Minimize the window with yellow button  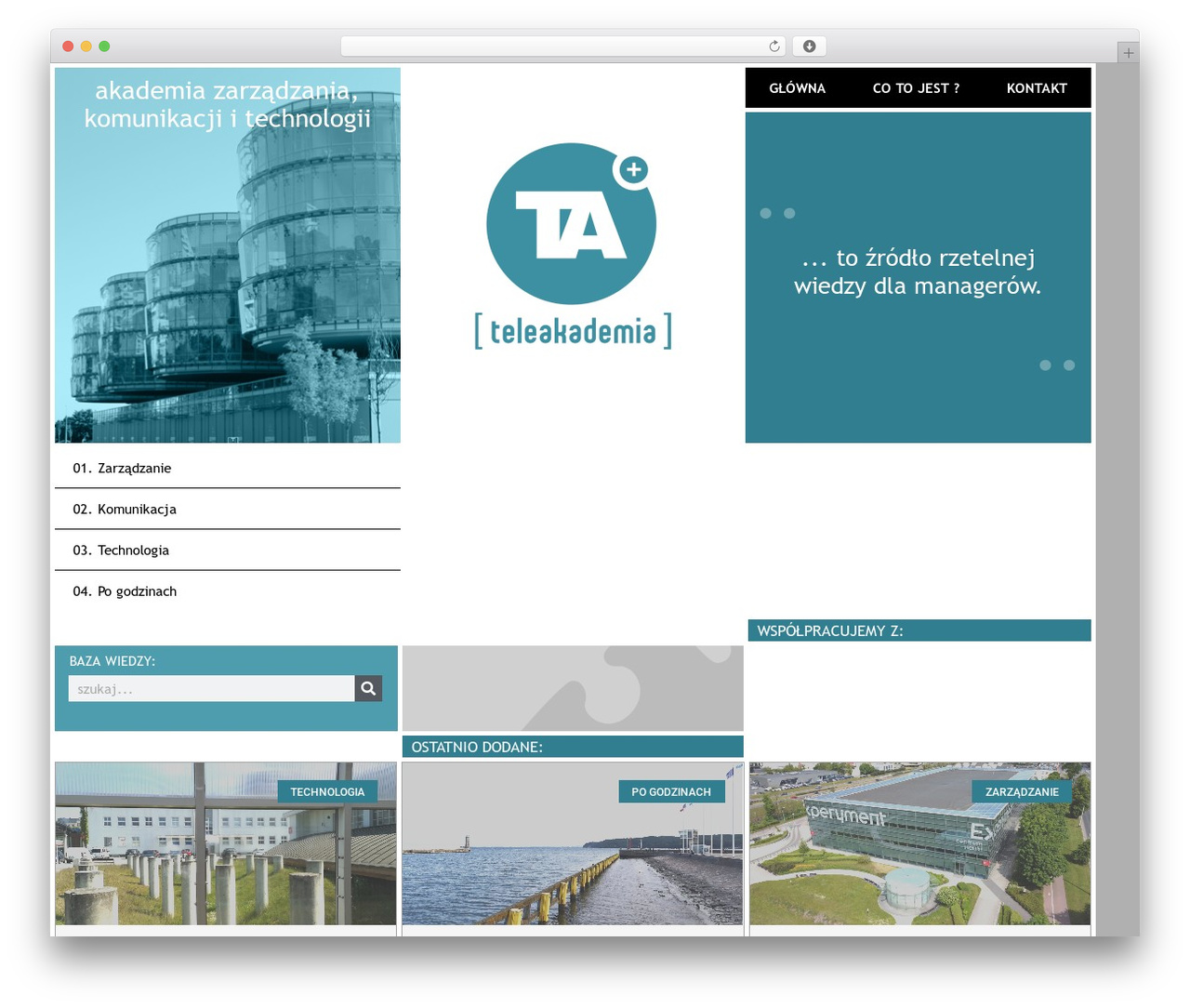(x=86, y=46)
